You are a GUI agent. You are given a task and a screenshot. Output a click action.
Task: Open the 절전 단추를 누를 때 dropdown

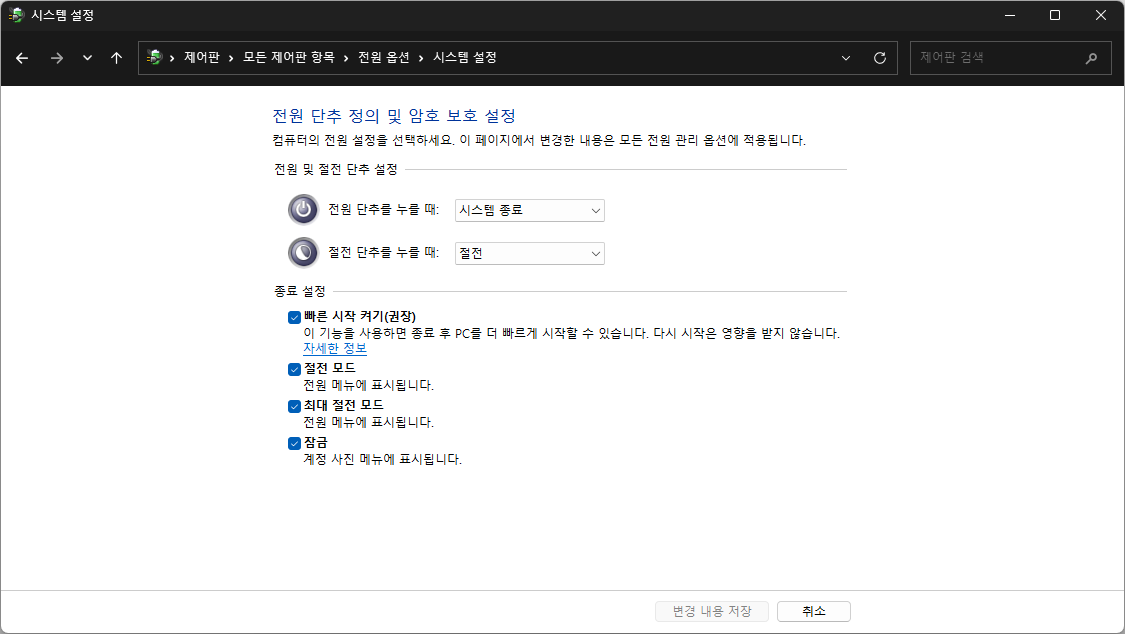pyautogui.click(x=529, y=253)
